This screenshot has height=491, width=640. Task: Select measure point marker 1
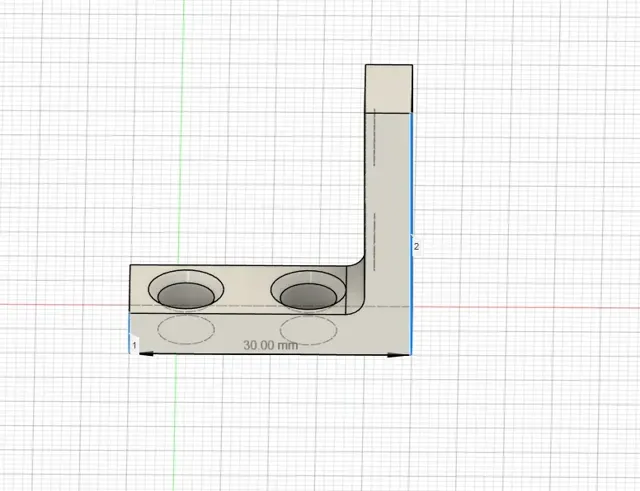[x=134, y=345]
